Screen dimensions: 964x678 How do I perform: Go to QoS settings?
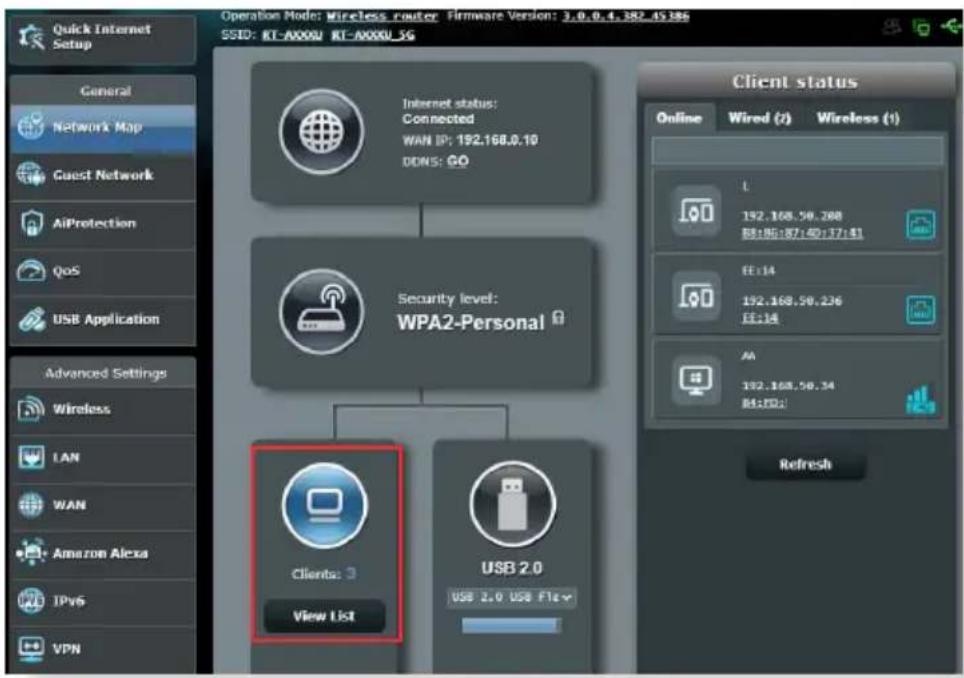click(x=103, y=272)
